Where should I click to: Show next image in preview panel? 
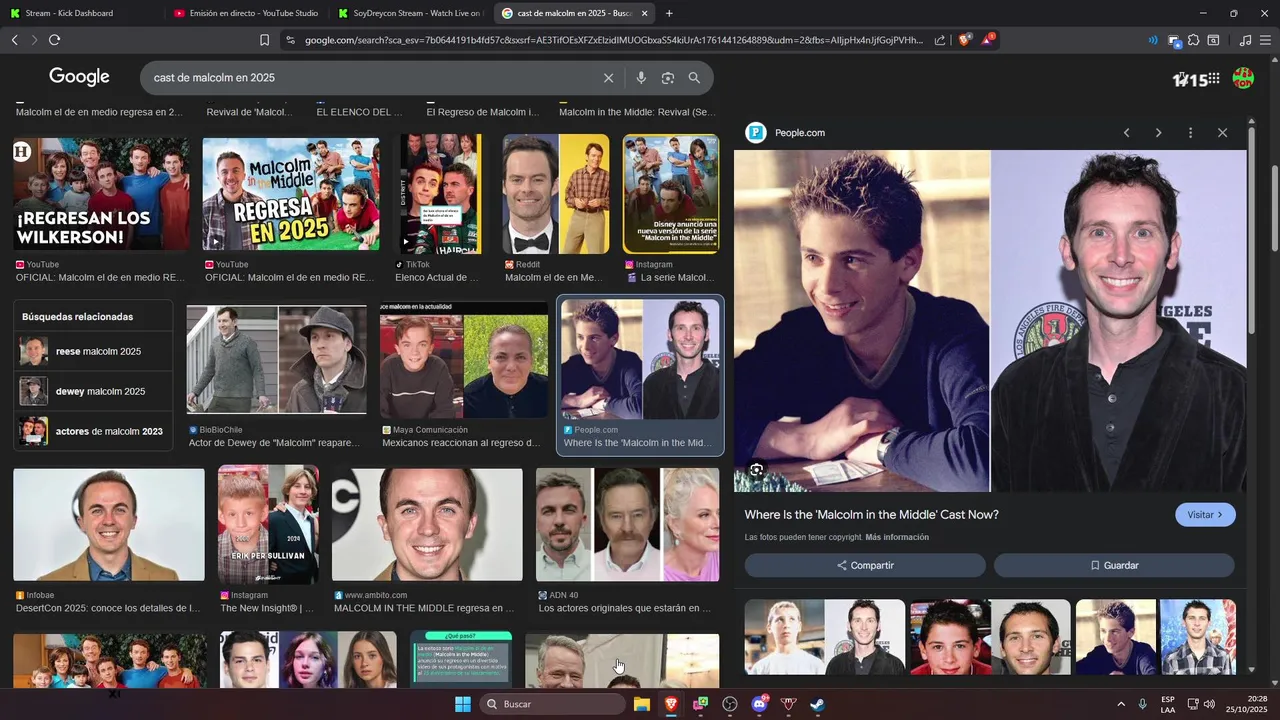[1158, 133]
